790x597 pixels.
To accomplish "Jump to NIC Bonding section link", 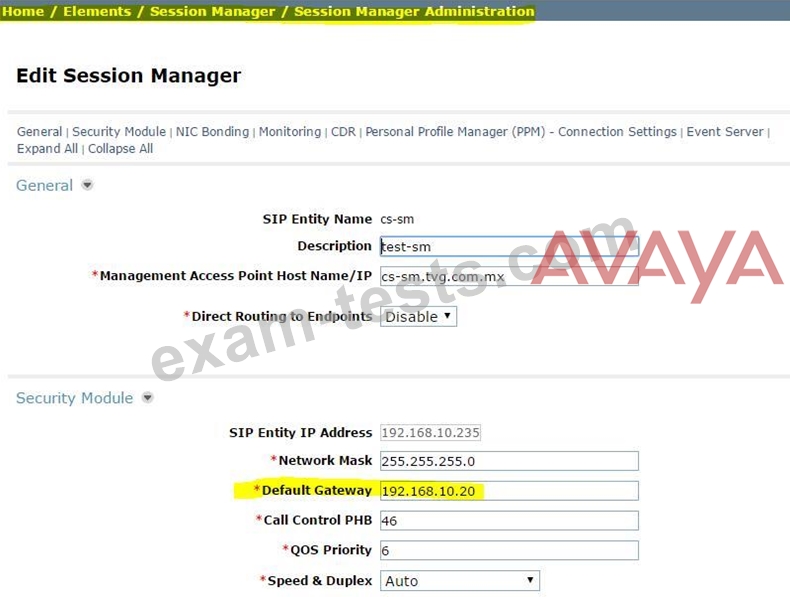I will coord(212,131).
